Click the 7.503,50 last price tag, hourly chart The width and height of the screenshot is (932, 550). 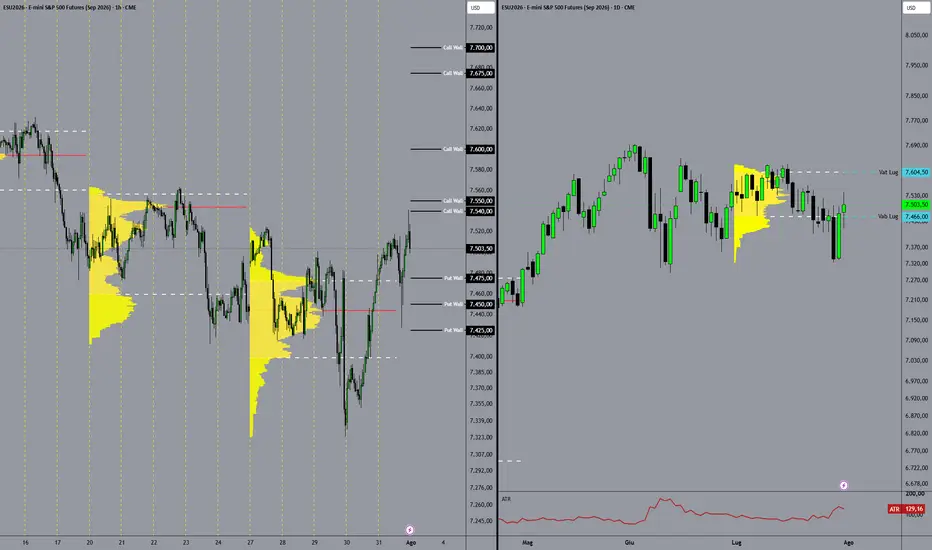click(480, 249)
